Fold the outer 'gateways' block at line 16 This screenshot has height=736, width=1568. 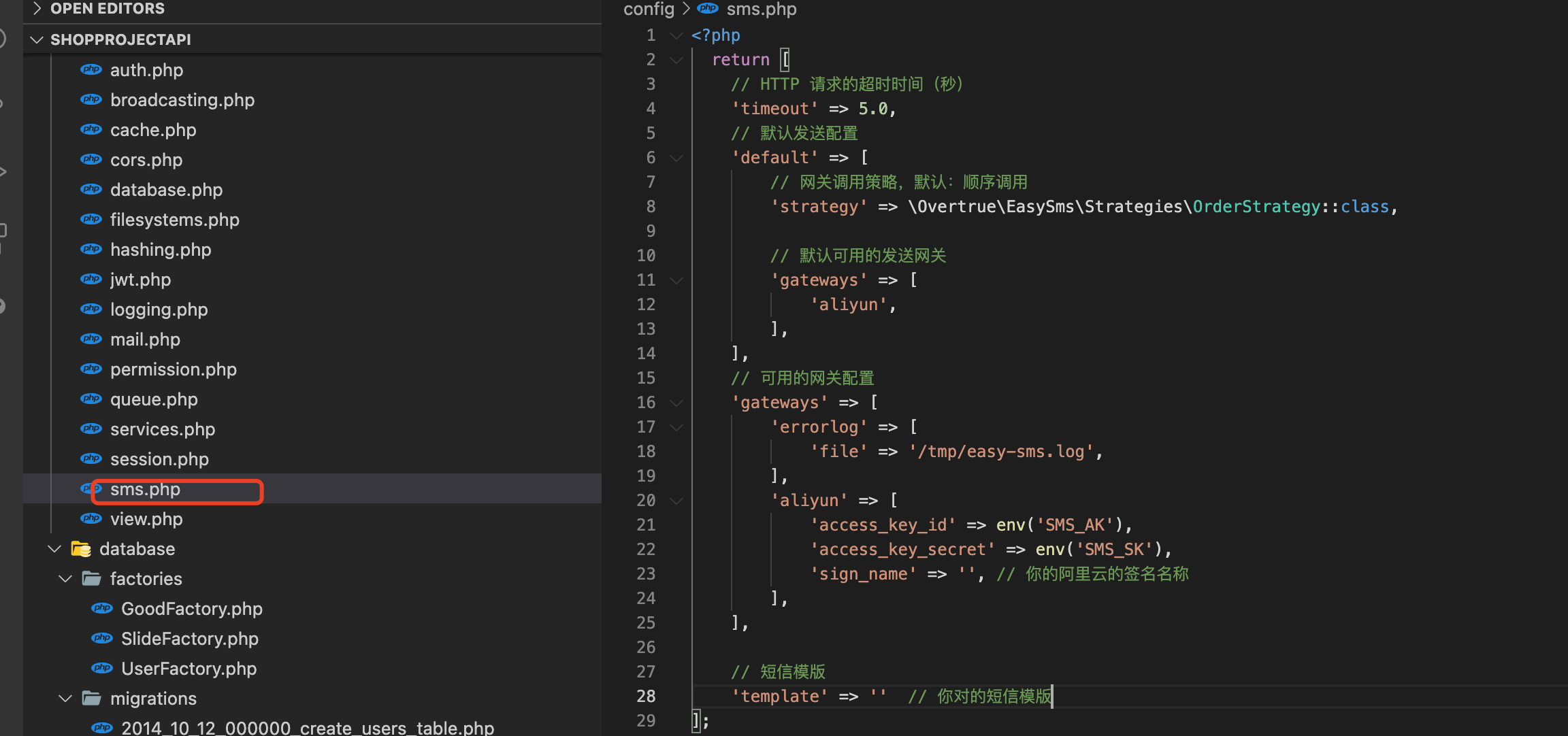tap(676, 403)
